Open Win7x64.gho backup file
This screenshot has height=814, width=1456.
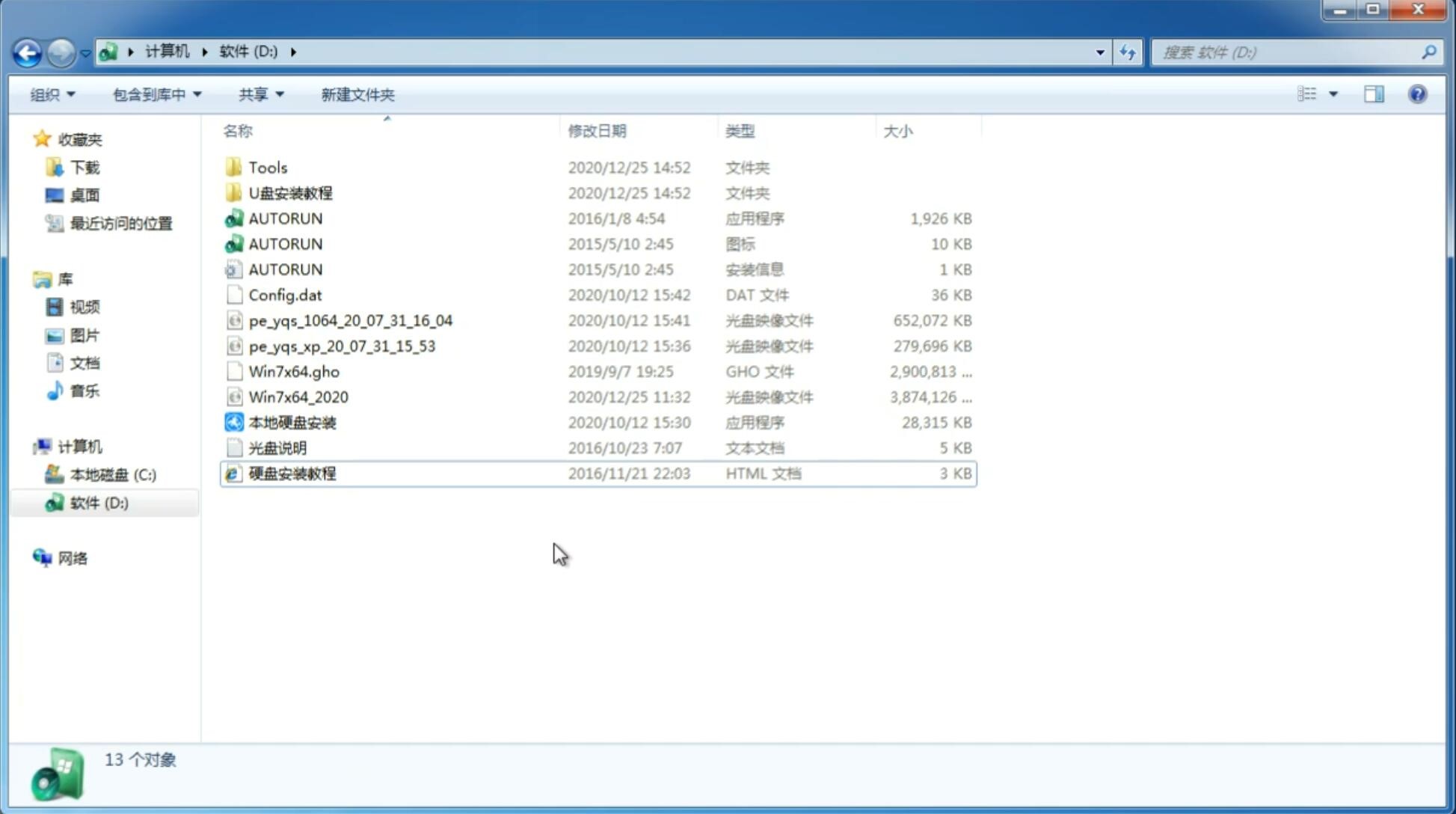pos(295,371)
